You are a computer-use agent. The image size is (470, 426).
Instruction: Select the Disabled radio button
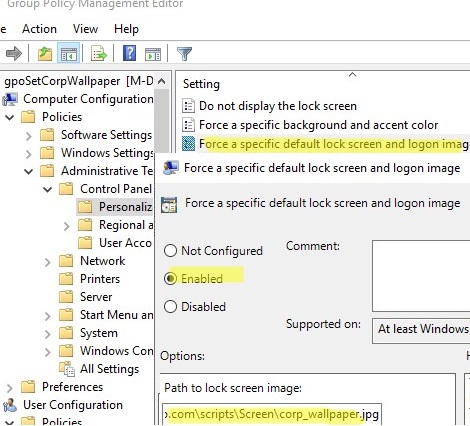pos(170,306)
